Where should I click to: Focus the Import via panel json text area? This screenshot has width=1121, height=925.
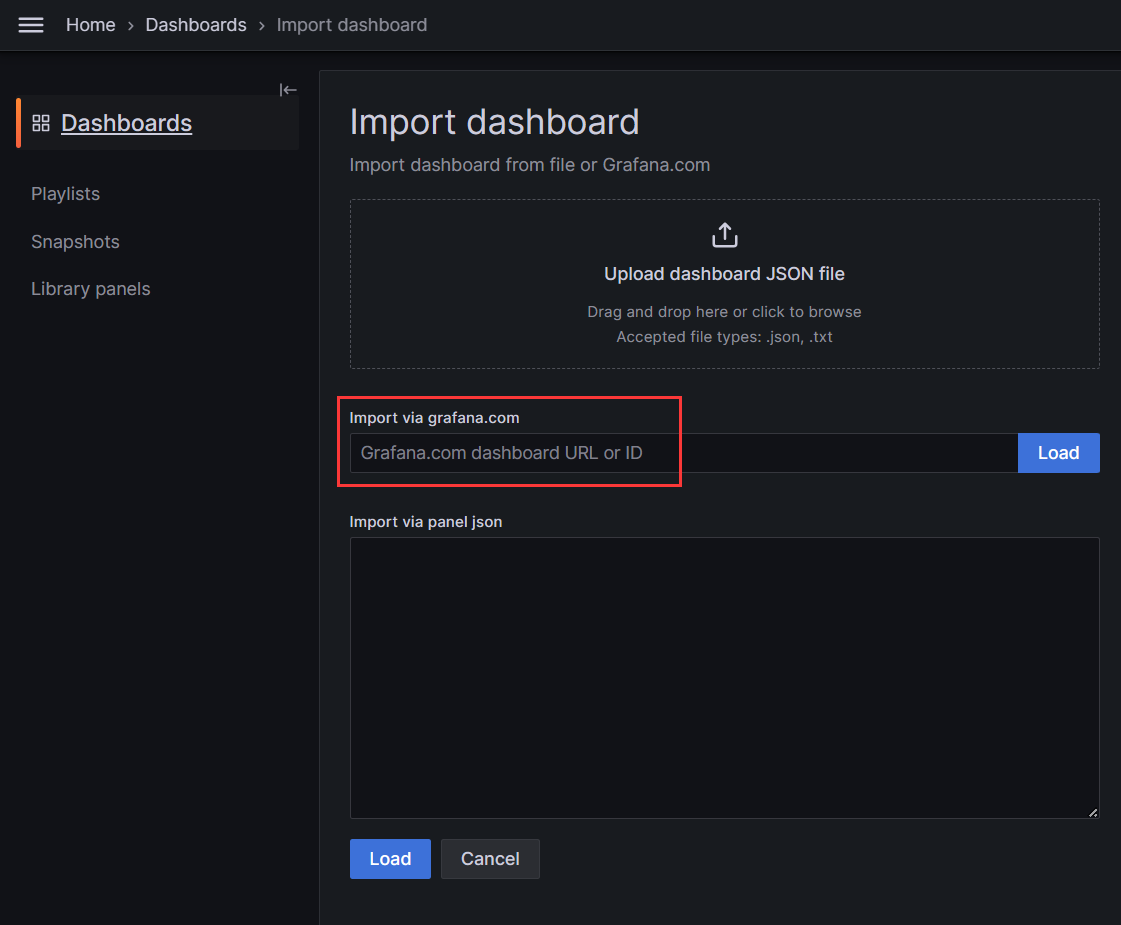click(x=724, y=678)
